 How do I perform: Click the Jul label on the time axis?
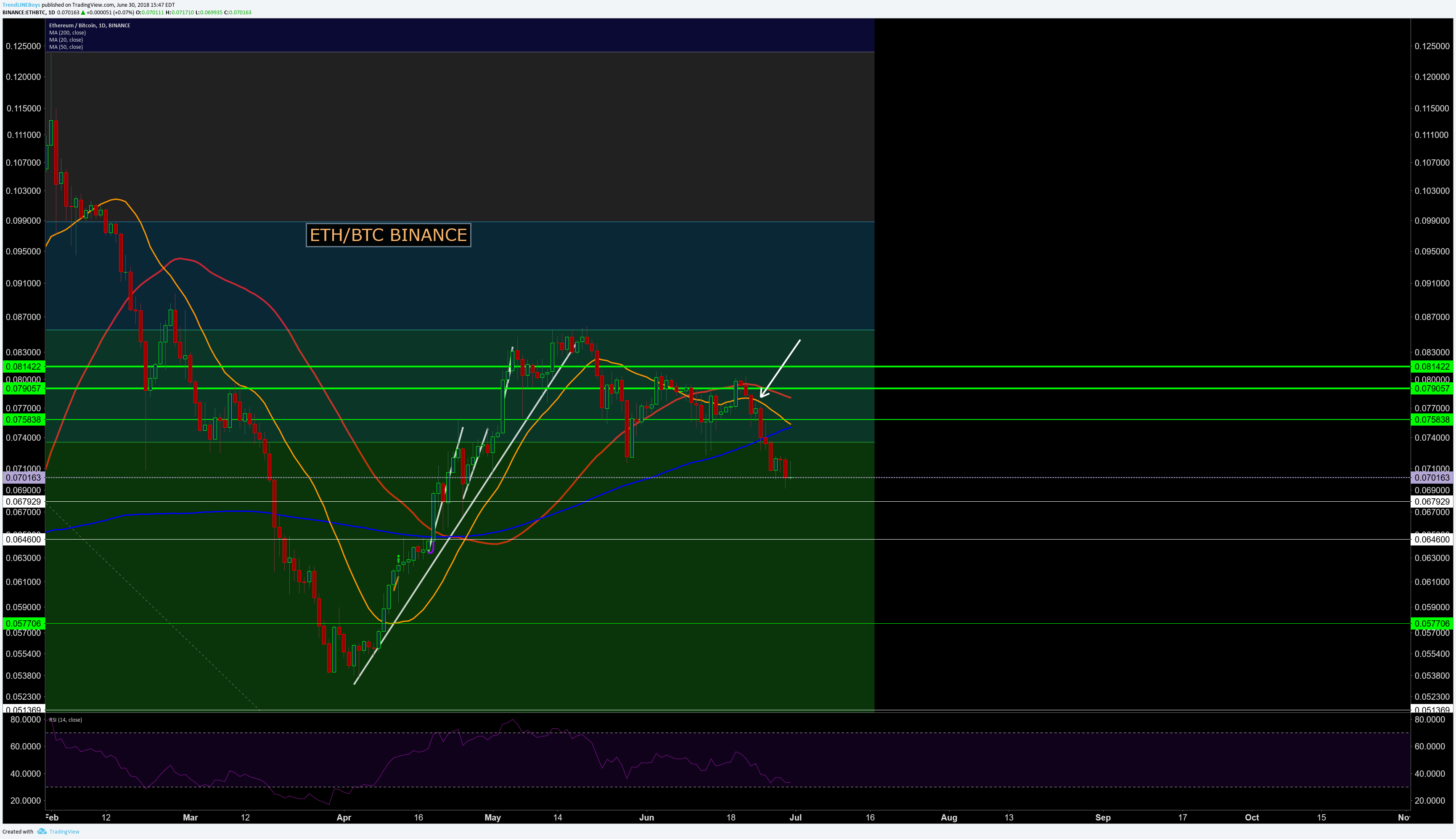click(x=796, y=818)
